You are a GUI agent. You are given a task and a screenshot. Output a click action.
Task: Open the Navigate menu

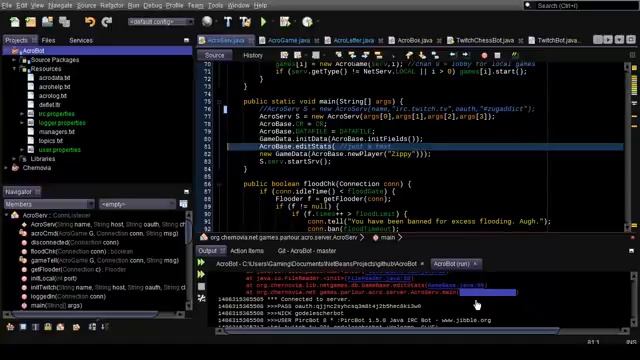(60, 5)
